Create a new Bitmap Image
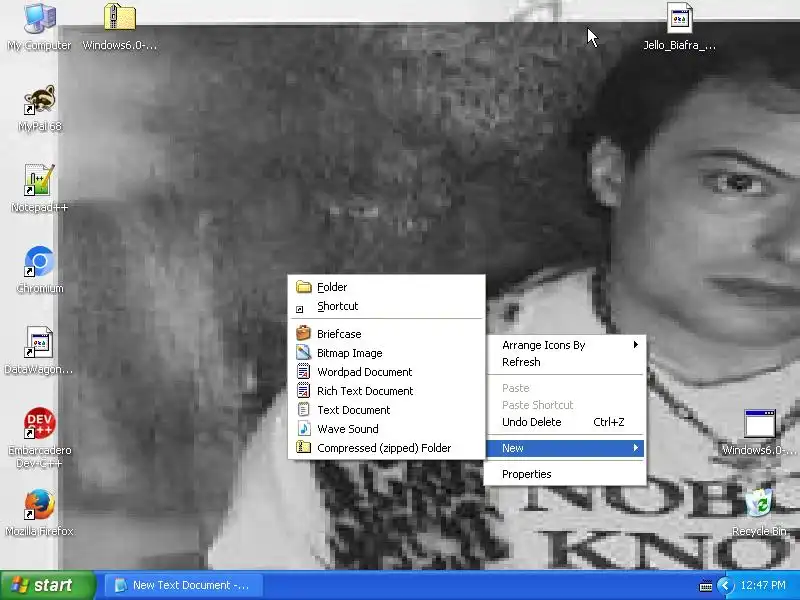 tap(386, 353)
